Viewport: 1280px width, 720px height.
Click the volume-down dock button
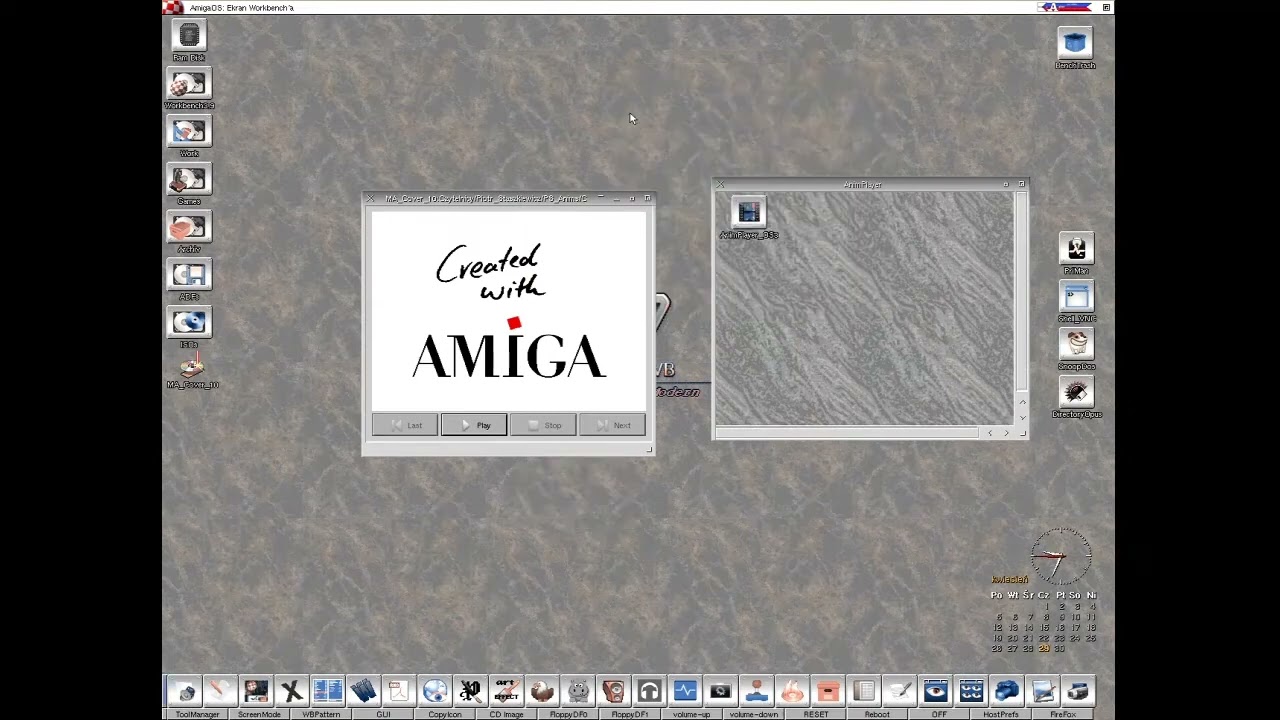pos(753,714)
